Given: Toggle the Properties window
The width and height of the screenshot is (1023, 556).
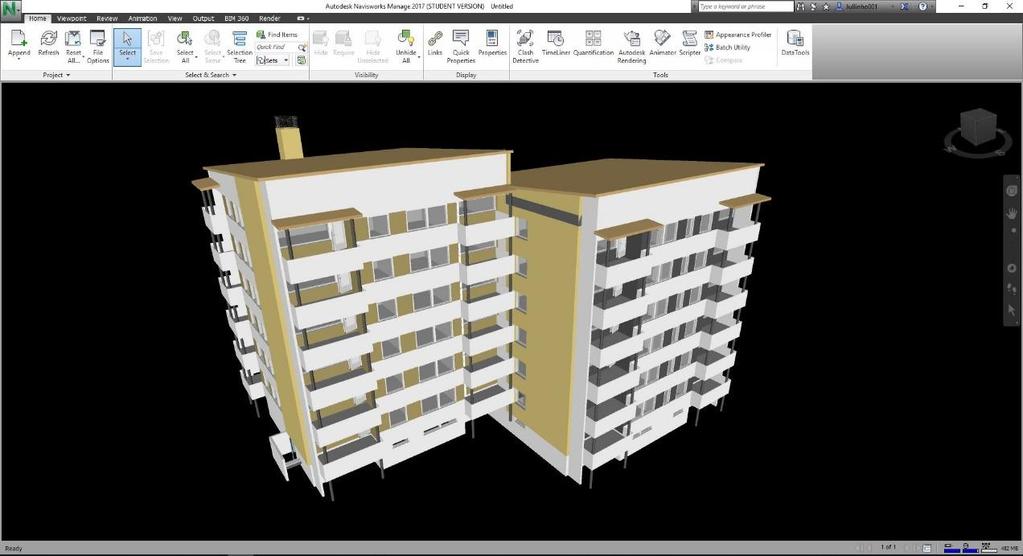Looking at the screenshot, I should click(492, 43).
